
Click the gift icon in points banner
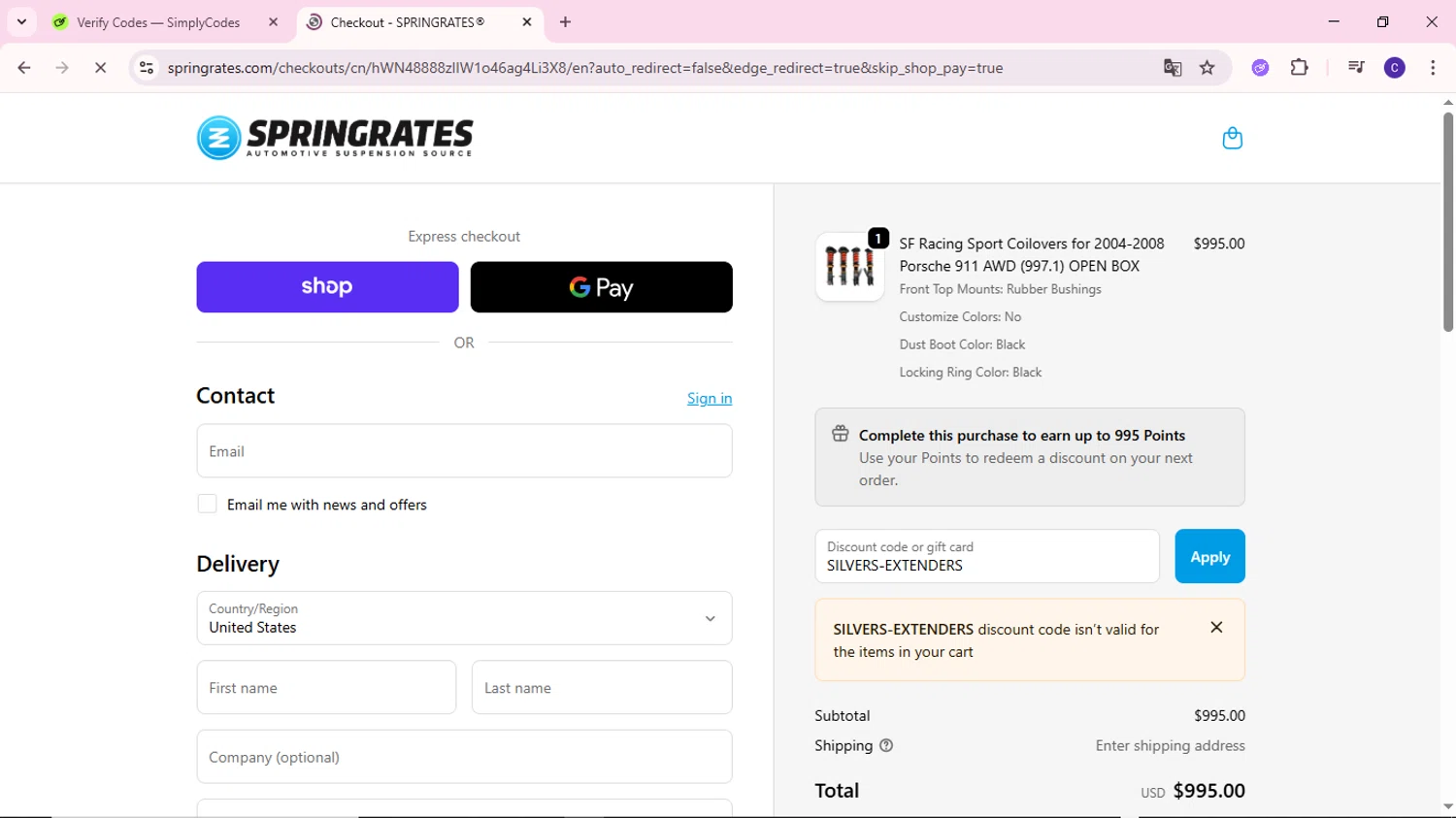(841, 434)
